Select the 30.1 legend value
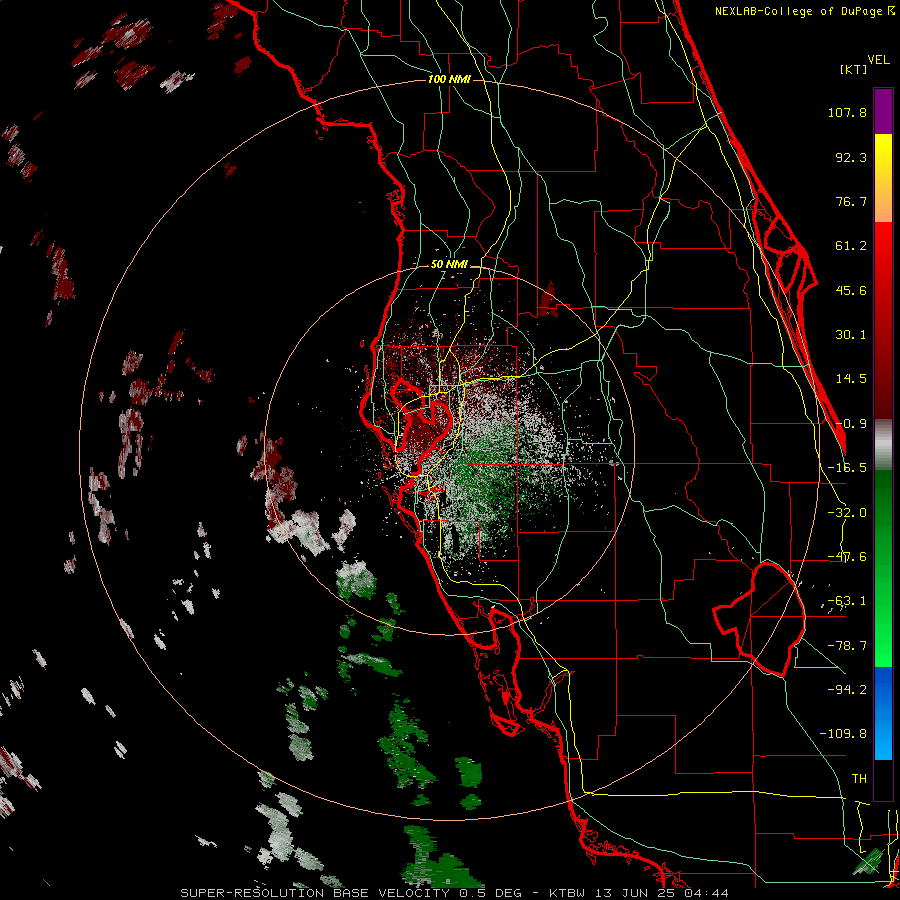The image size is (900, 900). (x=851, y=335)
